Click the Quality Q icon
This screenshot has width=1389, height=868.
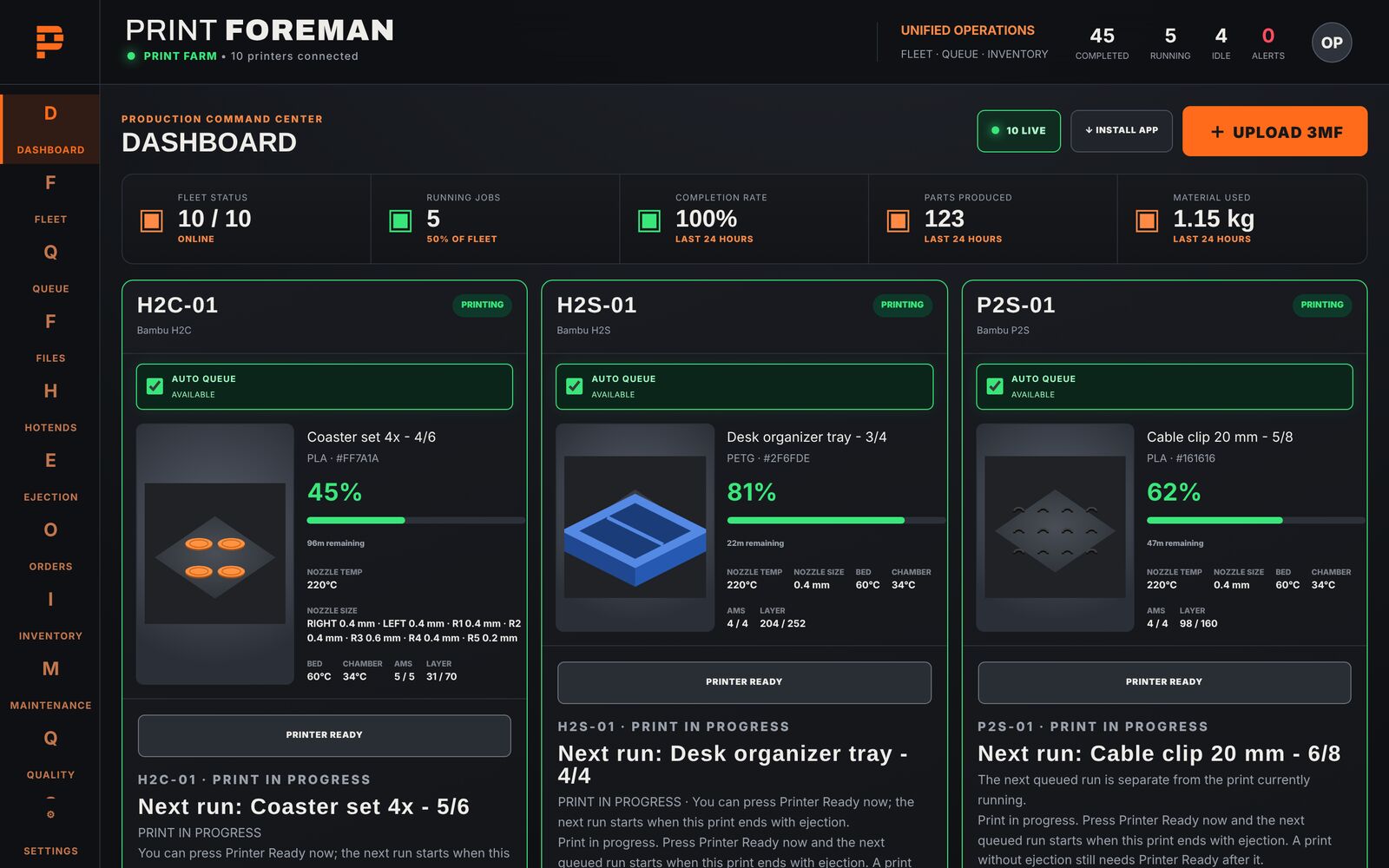[x=50, y=739]
